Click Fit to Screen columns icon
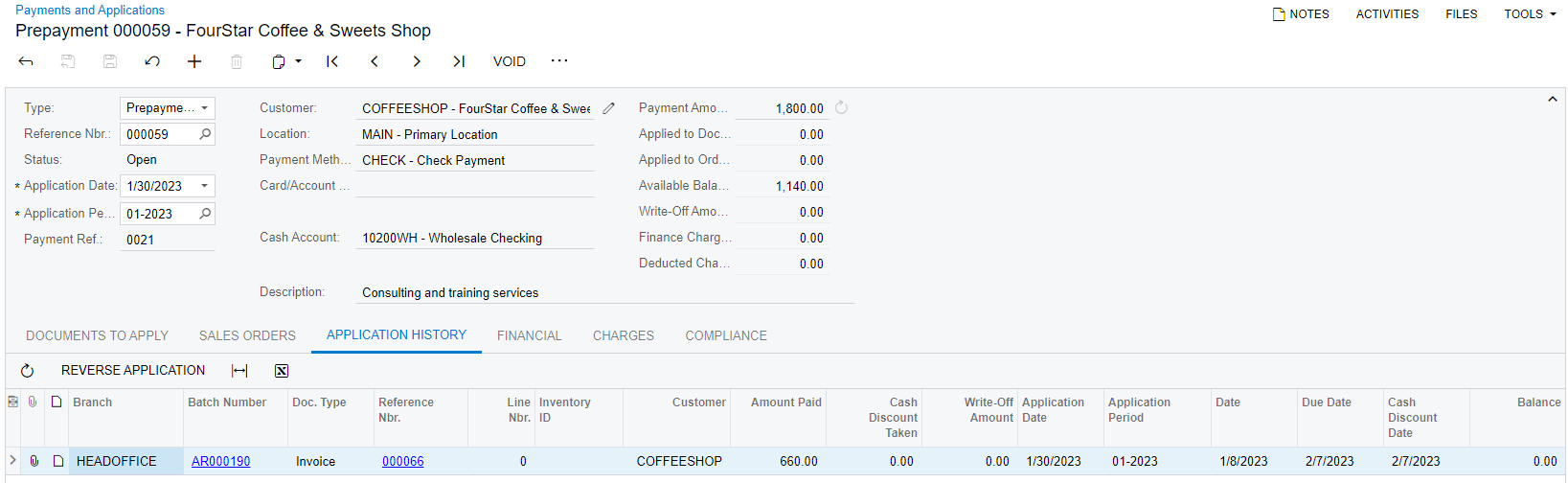Image resolution: width=1568 pixels, height=483 pixels. coord(239,371)
